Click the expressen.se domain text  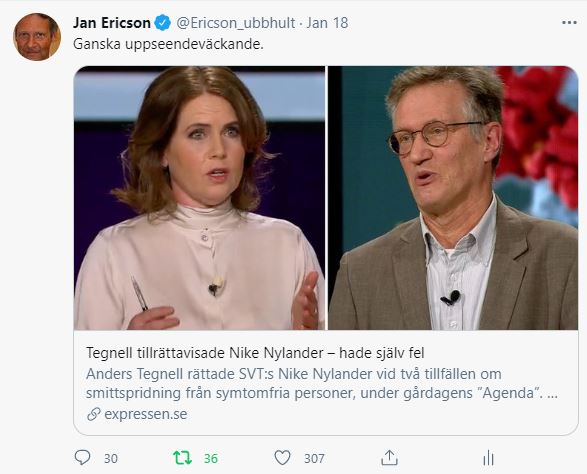146,414
